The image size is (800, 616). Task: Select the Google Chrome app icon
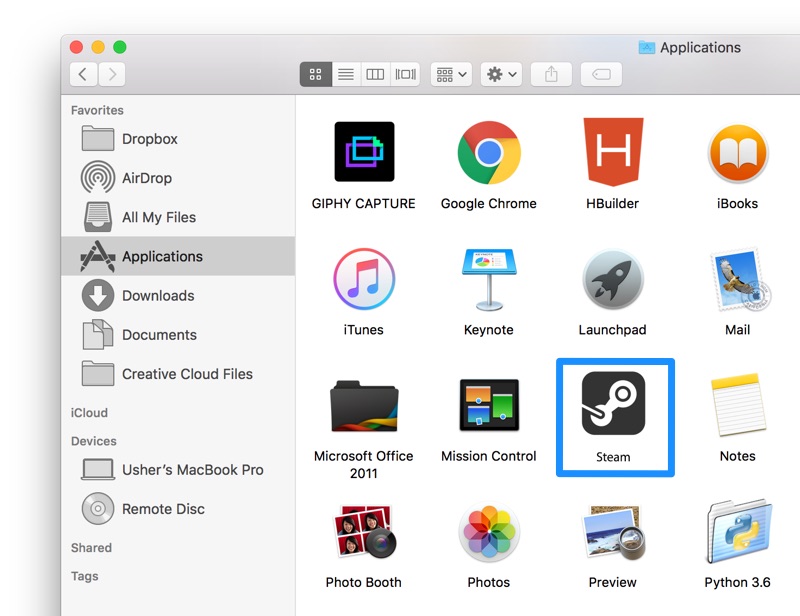(x=489, y=153)
